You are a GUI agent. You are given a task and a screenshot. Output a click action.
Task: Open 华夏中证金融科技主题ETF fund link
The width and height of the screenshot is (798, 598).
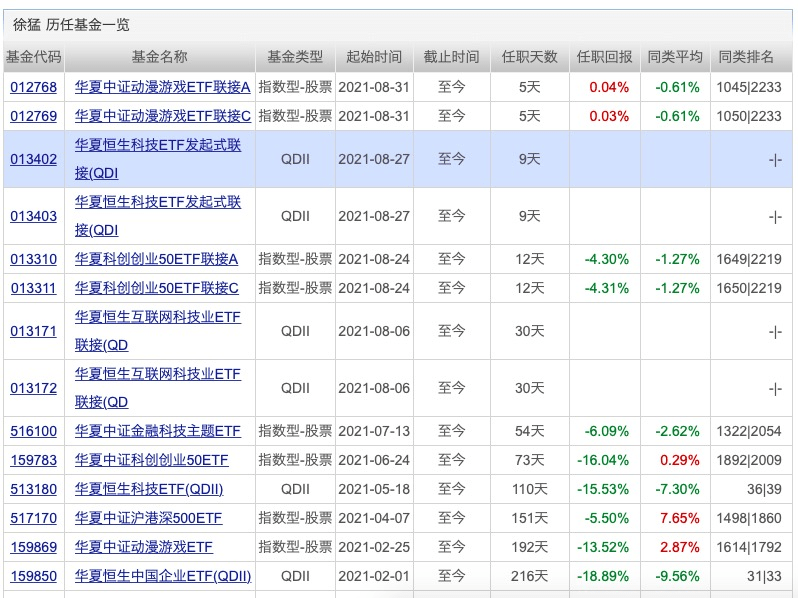coord(157,431)
